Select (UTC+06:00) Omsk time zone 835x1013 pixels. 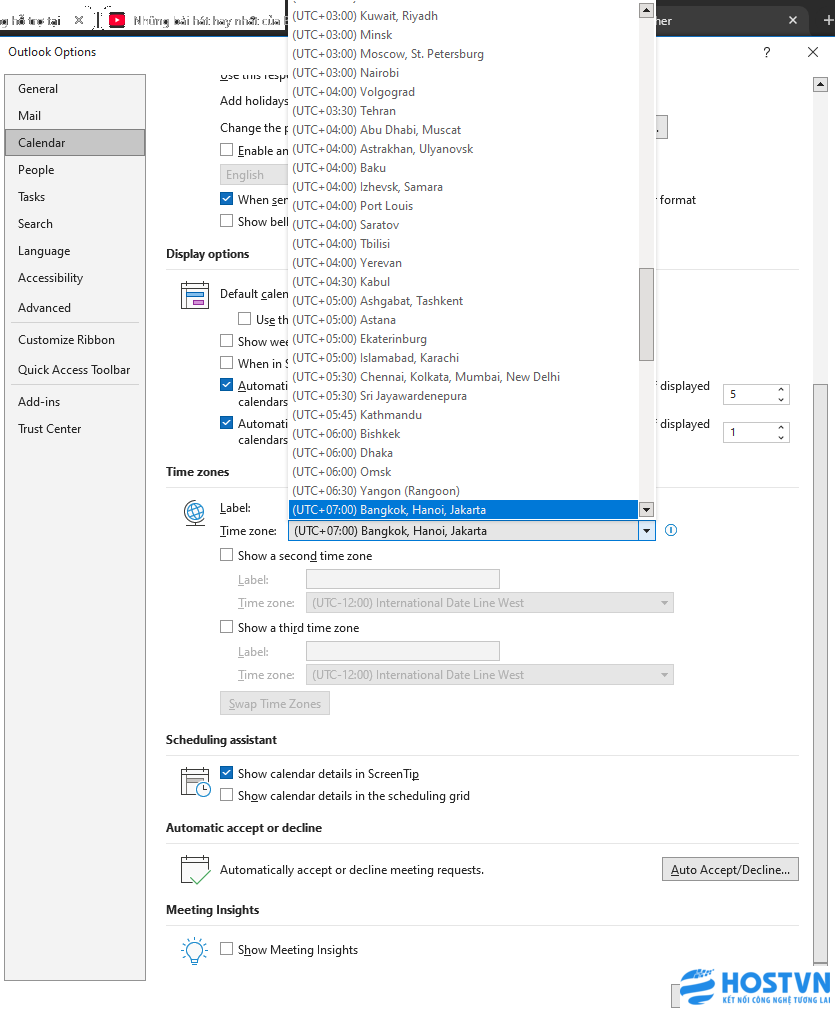click(463, 472)
